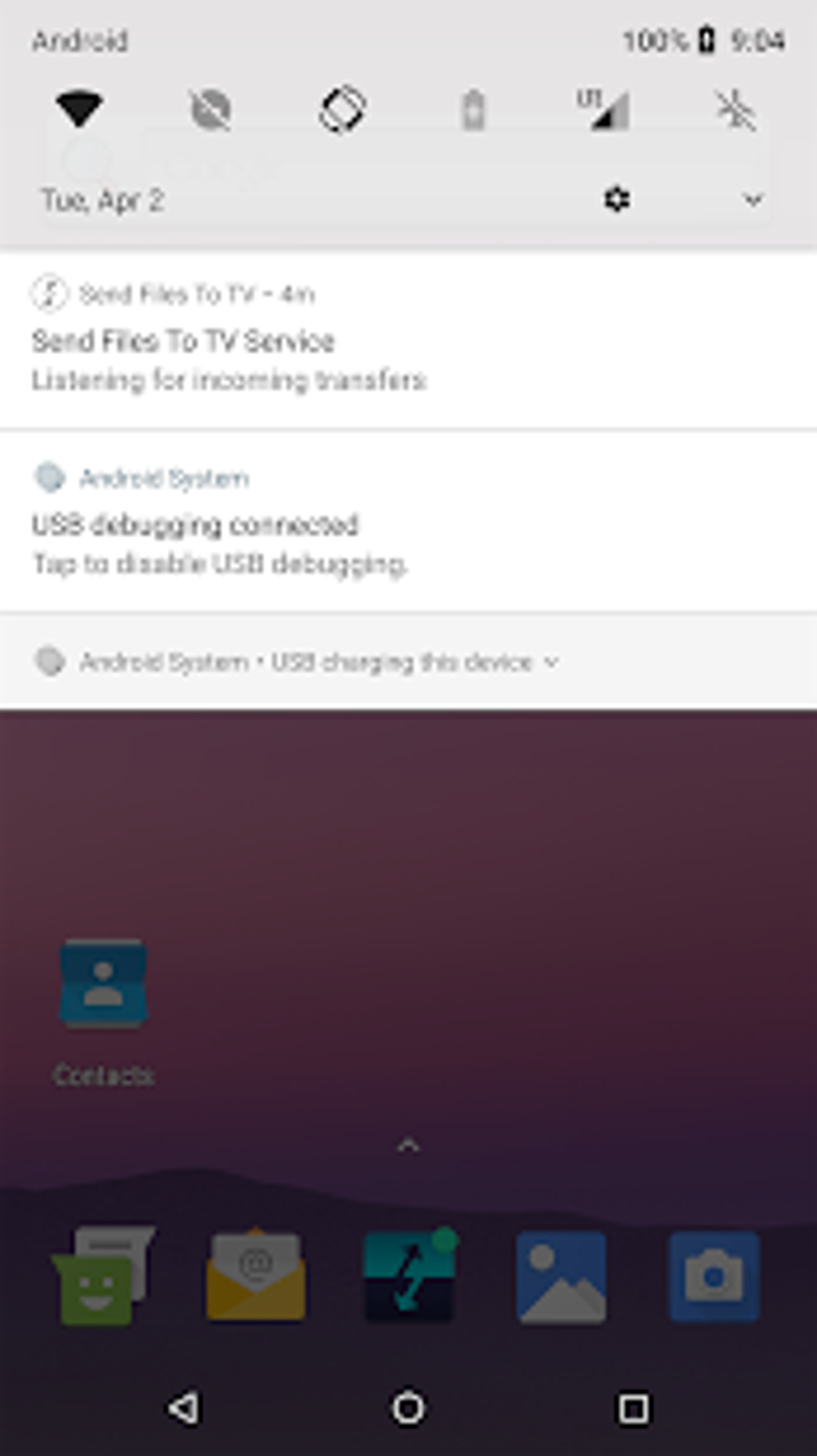This screenshot has height=1456, width=817.
Task: Launch the Send Files To TV app
Action: (x=409, y=1276)
